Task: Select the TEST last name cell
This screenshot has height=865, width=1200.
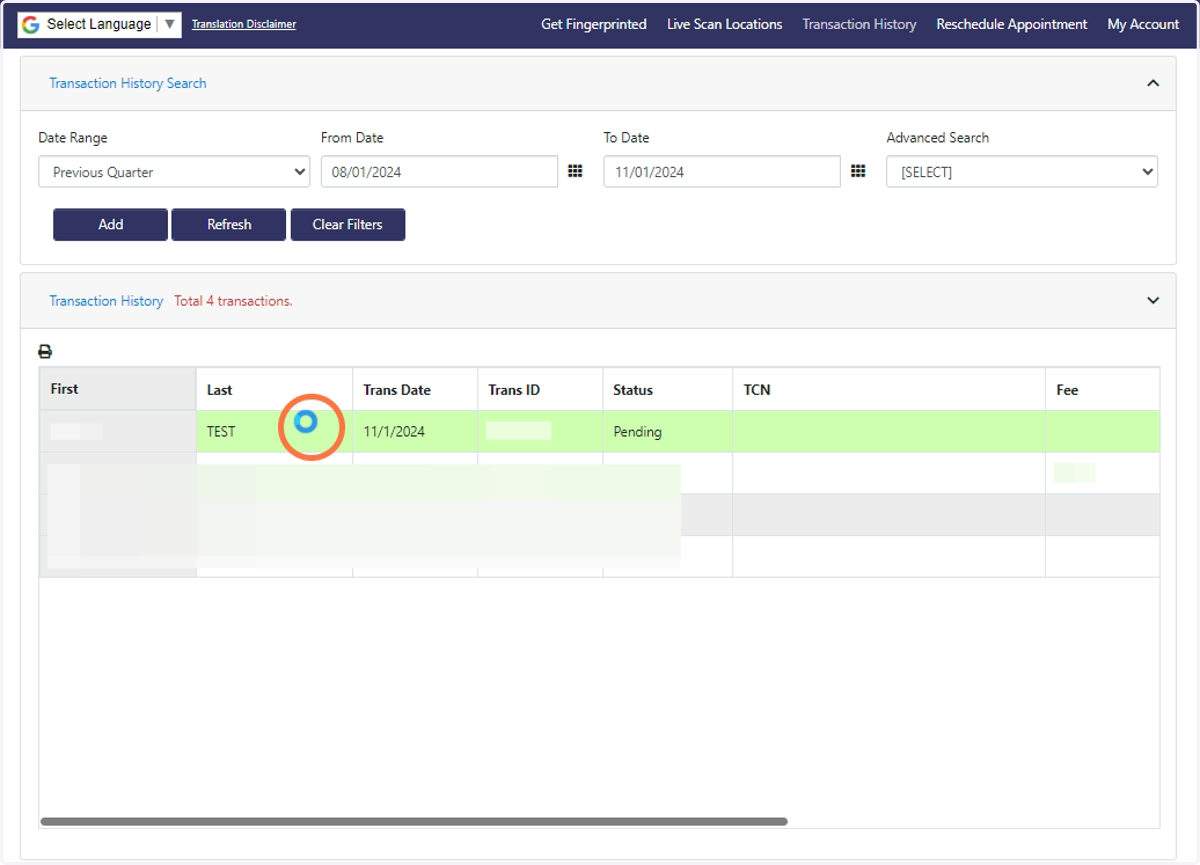Action: 274,432
